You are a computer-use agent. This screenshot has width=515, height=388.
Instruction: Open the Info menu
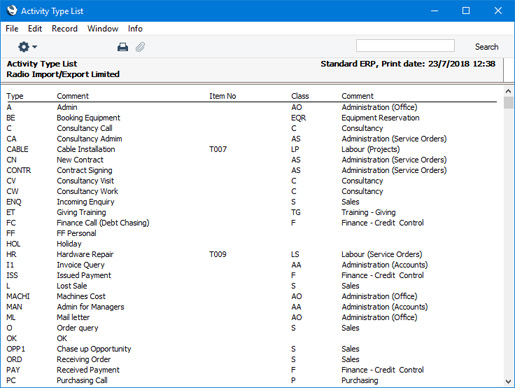click(135, 29)
